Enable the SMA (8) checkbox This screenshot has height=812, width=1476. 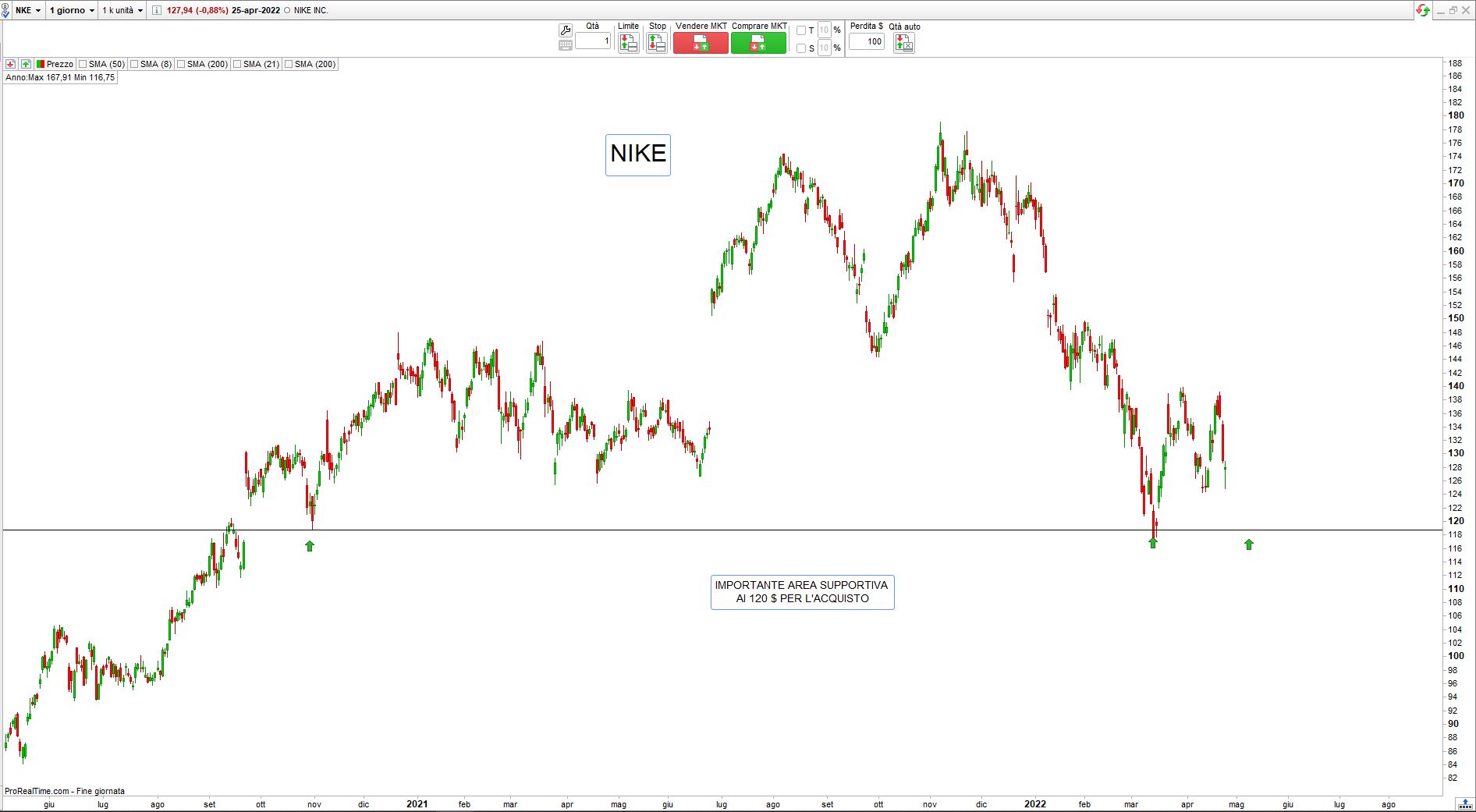coord(134,64)
